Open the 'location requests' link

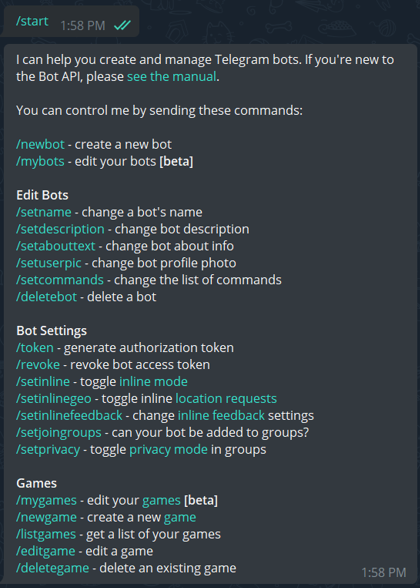226,398
